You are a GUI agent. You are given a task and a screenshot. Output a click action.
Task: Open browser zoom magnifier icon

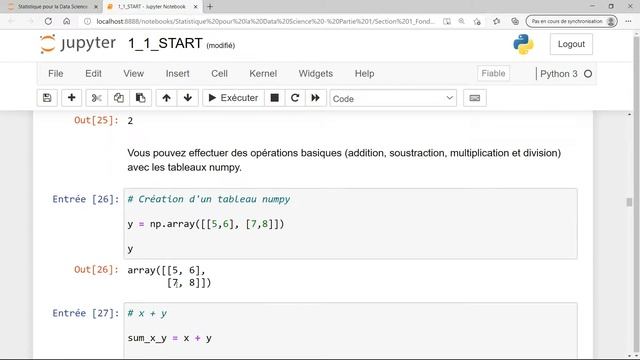pyautogui.click(x=462, y=21)
